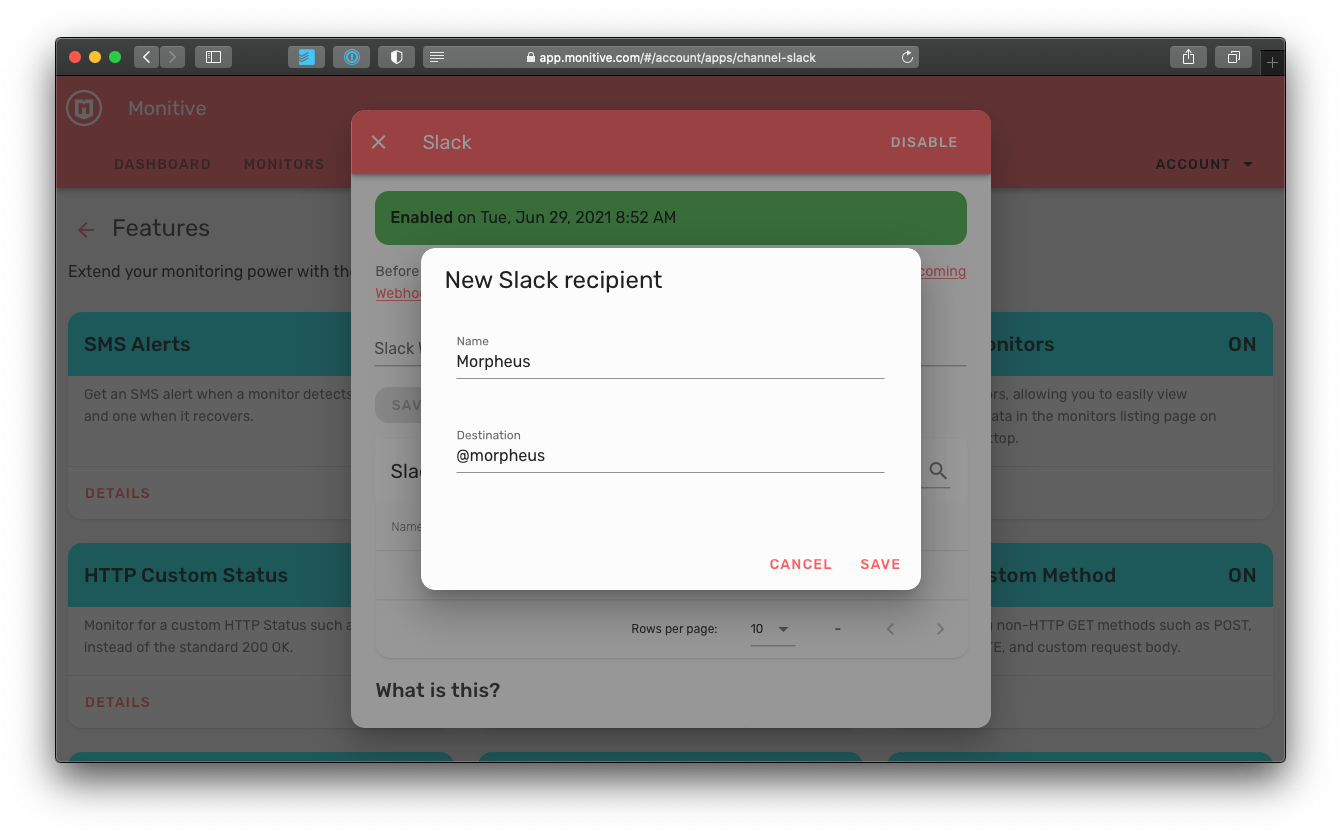
Task: Click the Monitive logo icon
Action: (x=84, y=108)
